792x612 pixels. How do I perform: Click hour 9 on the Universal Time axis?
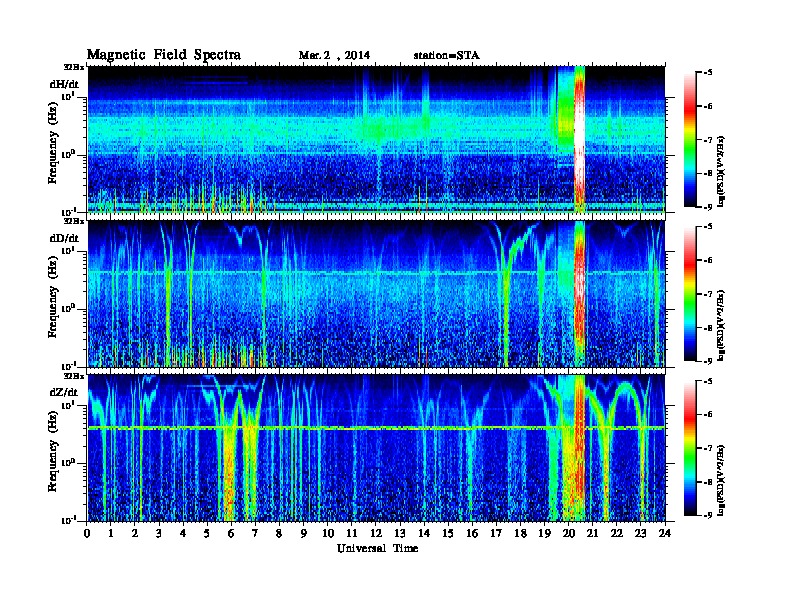point(304,534)
